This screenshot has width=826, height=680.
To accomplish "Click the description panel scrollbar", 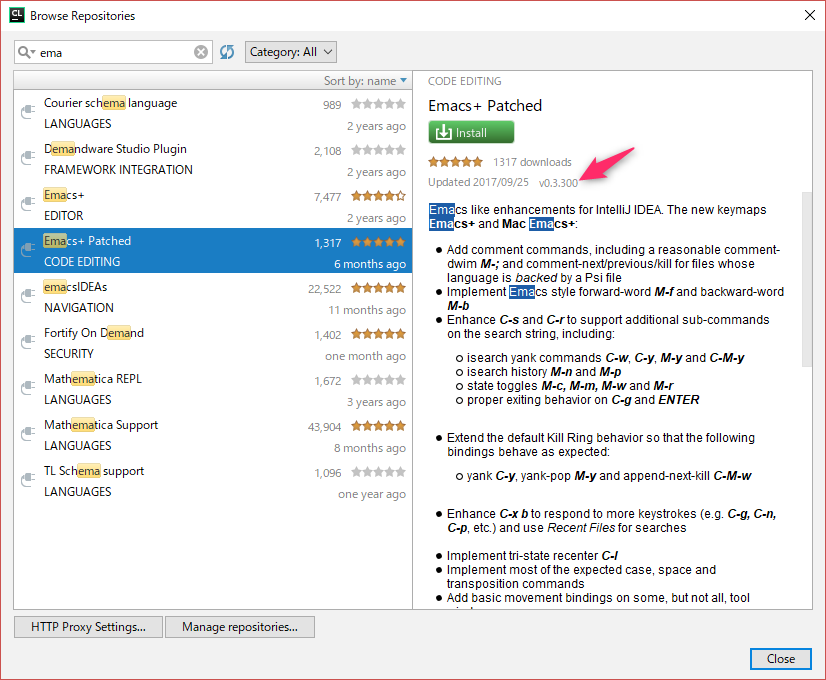I will (807, 279).
